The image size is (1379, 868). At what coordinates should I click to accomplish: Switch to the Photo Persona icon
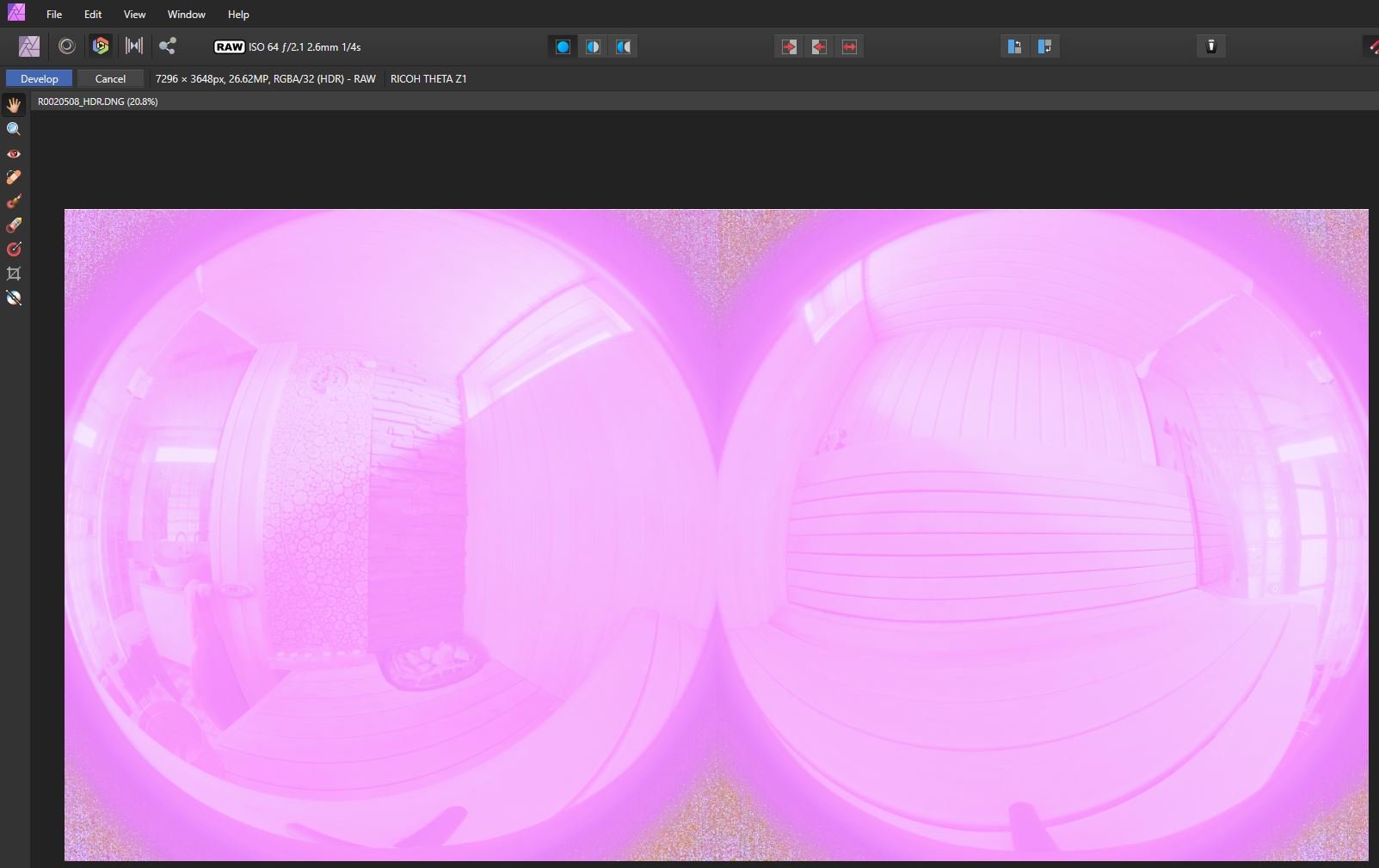coord(29,46)
